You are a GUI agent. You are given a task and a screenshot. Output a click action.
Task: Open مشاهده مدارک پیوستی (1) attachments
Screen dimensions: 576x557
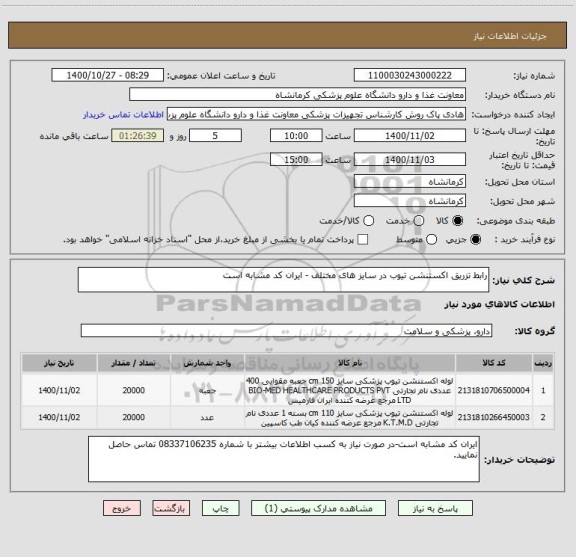pyautogui.click(x=318, y=509)
